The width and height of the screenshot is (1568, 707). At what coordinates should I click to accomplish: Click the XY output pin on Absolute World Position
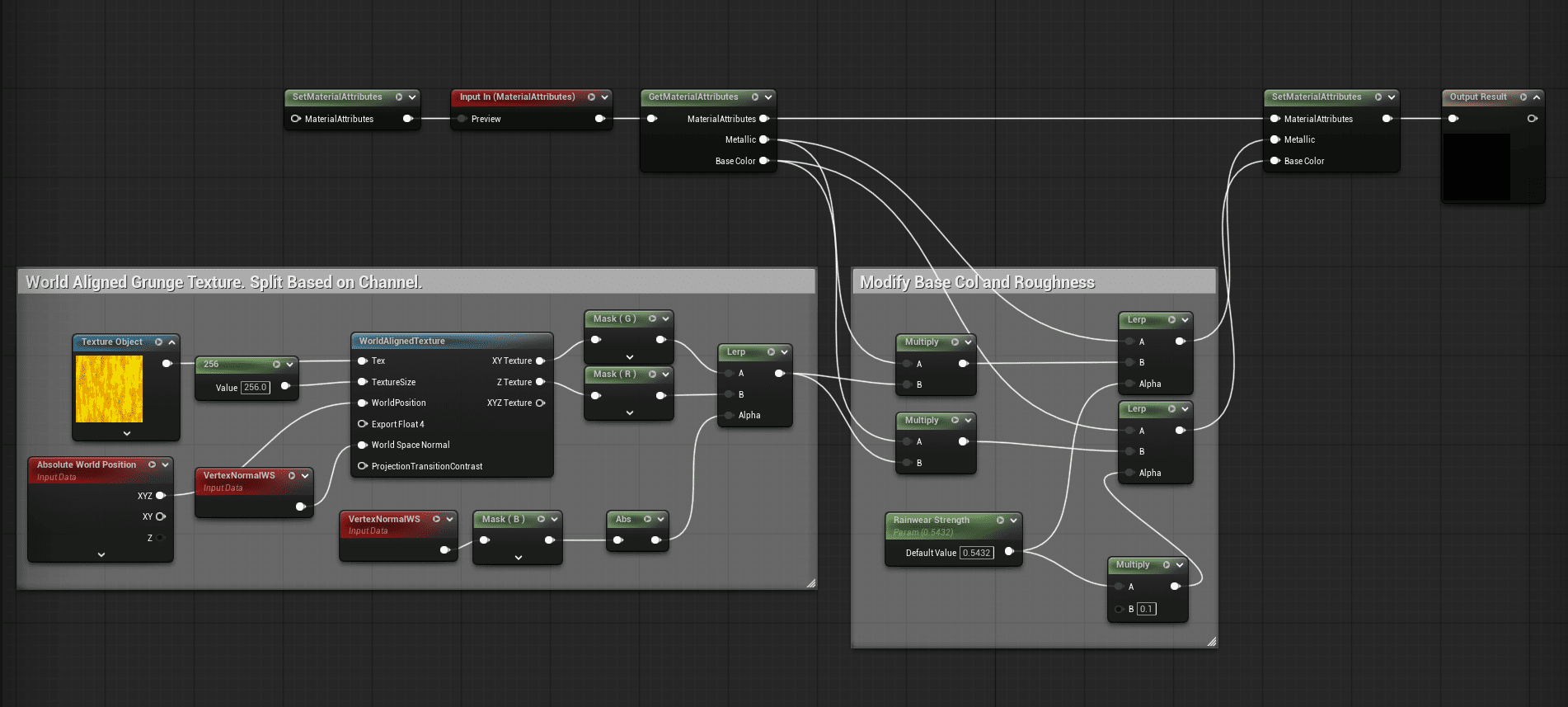tap(161, 516)
